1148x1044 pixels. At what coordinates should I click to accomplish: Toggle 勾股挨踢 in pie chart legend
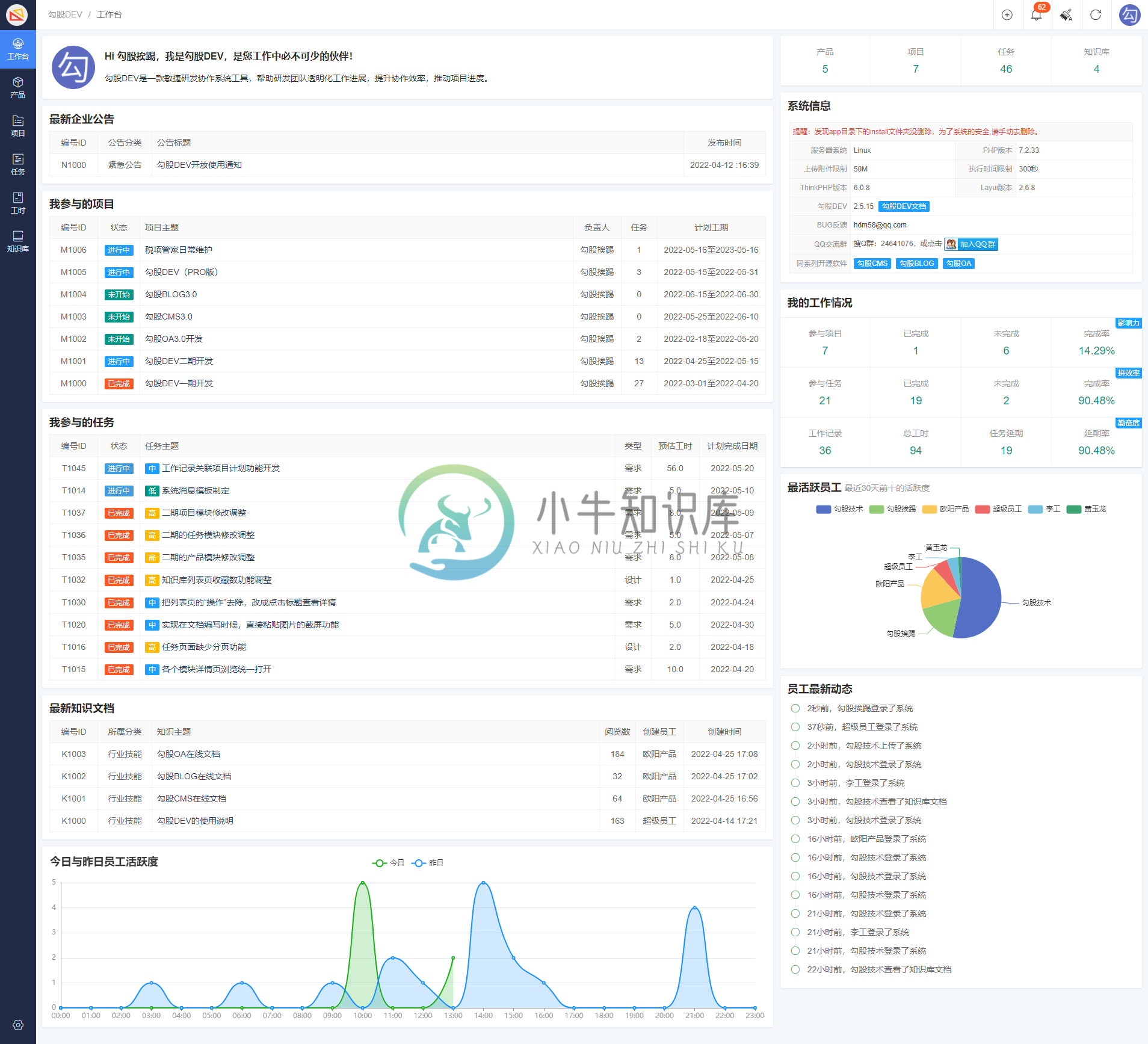tap(892, 509)
